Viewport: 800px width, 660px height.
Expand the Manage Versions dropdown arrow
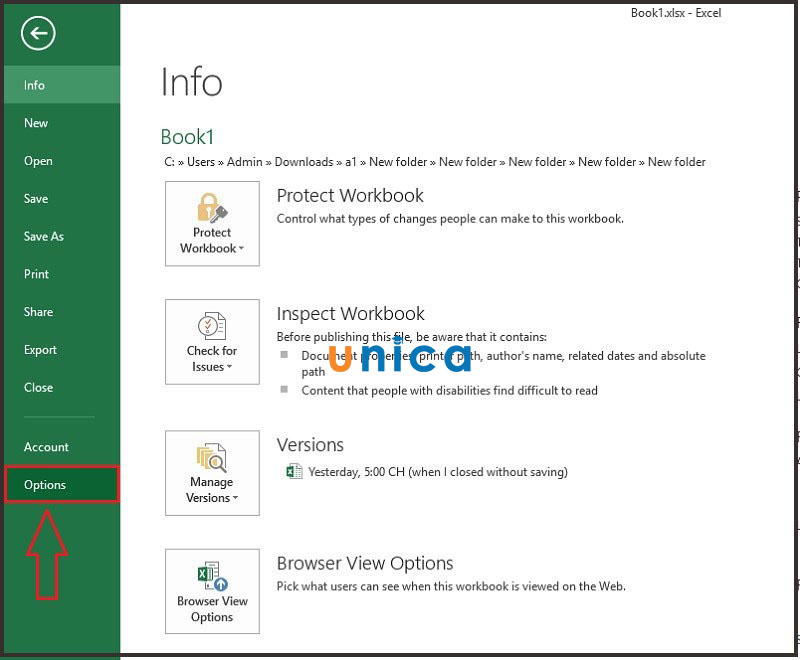point(235,498)
